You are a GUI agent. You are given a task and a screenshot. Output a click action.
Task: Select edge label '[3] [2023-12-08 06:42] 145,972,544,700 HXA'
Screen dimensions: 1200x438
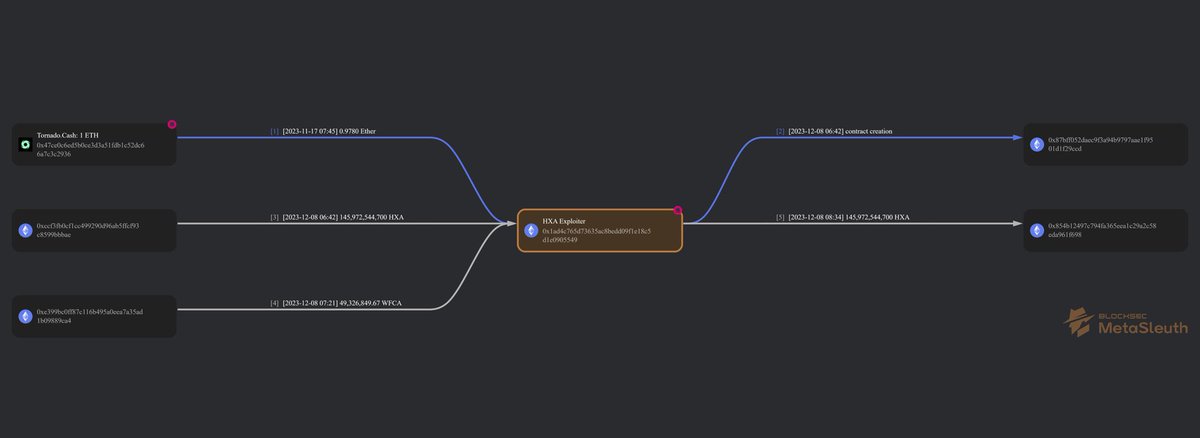336,217
